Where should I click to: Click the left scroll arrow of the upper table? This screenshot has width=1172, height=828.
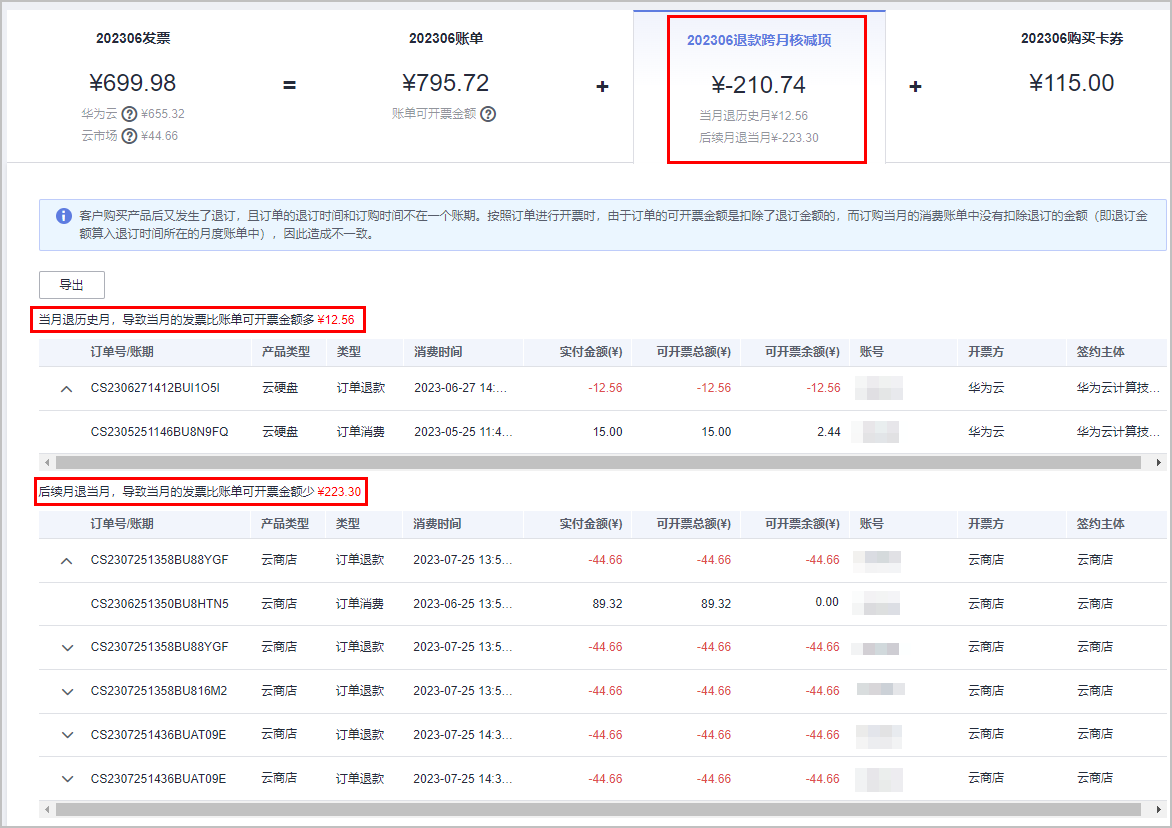(47, 463)
